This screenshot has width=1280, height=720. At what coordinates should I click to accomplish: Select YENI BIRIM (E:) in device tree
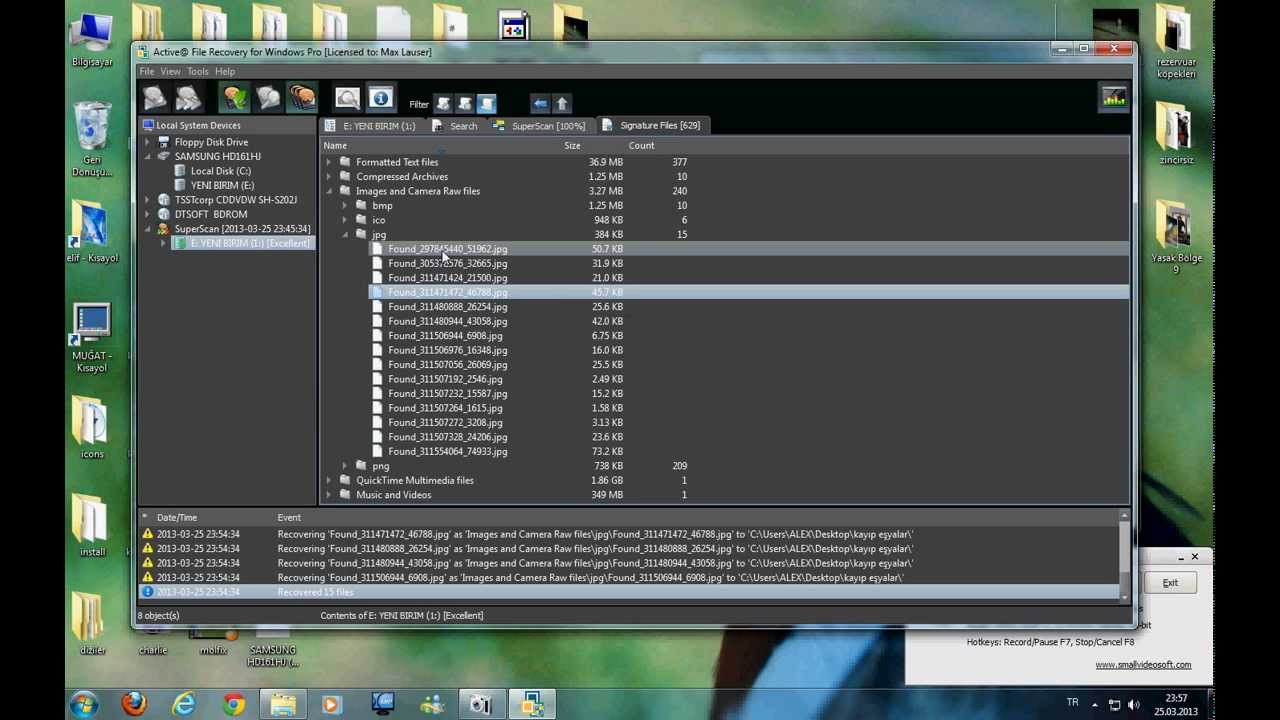[222, 185]
